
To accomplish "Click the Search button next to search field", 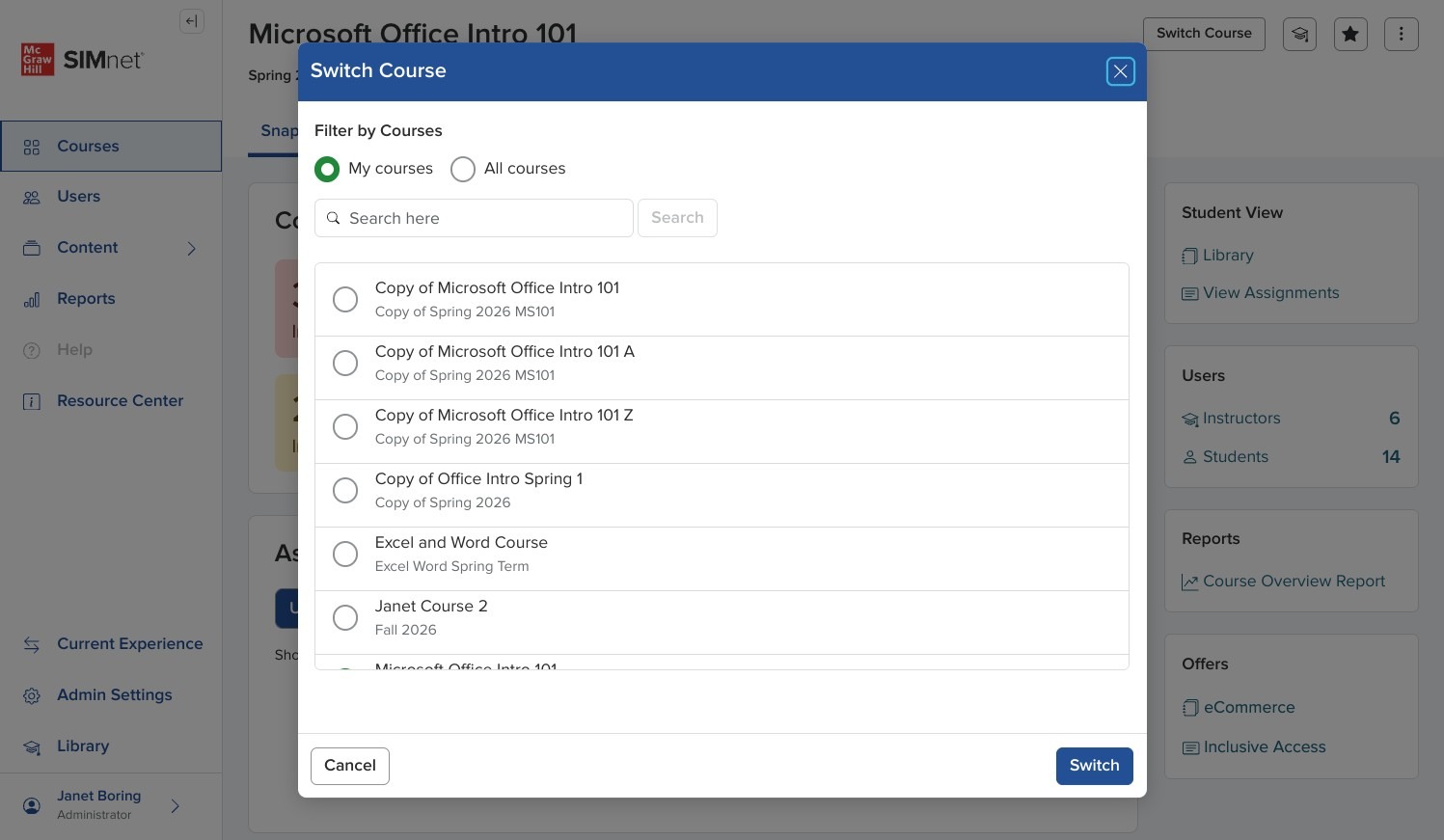I will point(677,218).
